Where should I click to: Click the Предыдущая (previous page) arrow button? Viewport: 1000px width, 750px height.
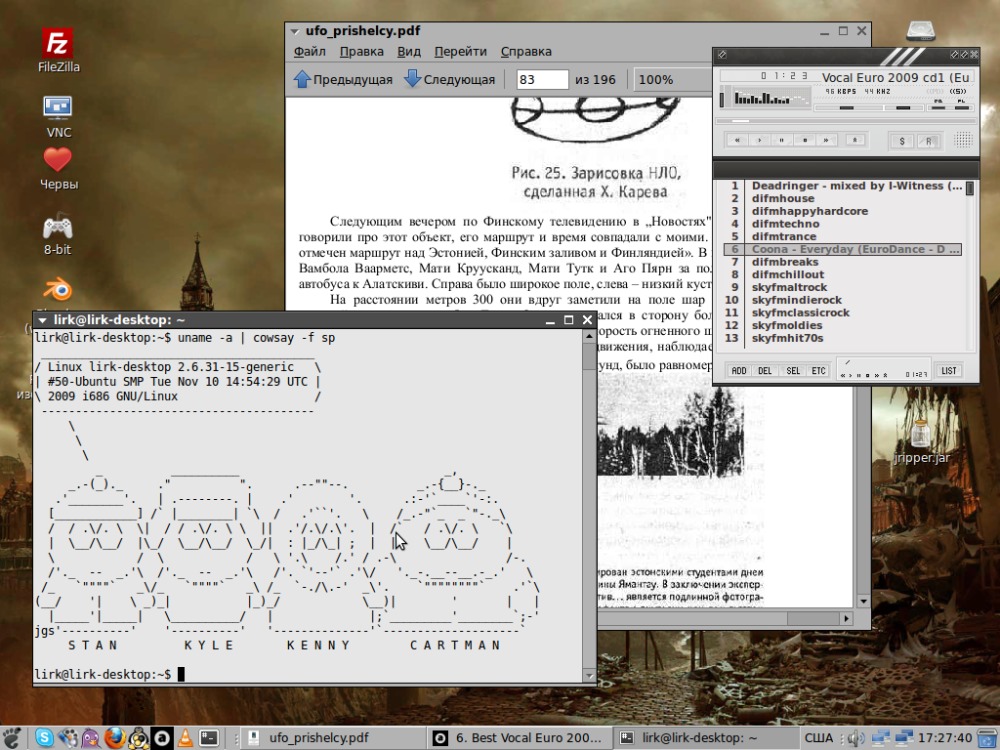(343, 80)
